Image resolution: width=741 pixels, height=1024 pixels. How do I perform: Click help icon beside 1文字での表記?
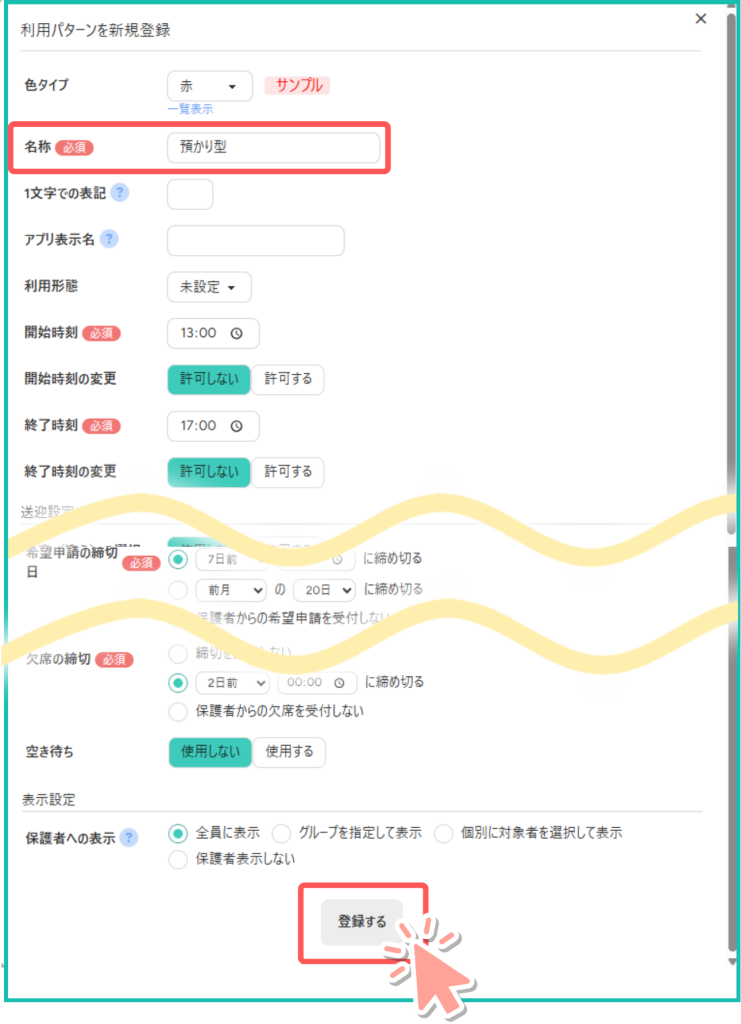[x=120, y=193]
